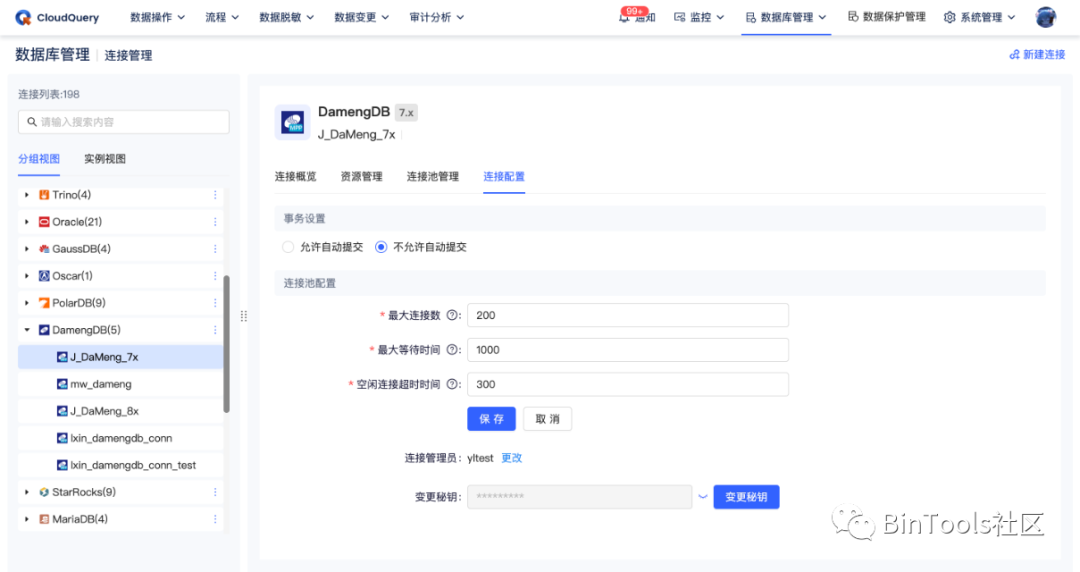Switch to the 连接概览 tab

pyautogui.click(x=295, y=176)
